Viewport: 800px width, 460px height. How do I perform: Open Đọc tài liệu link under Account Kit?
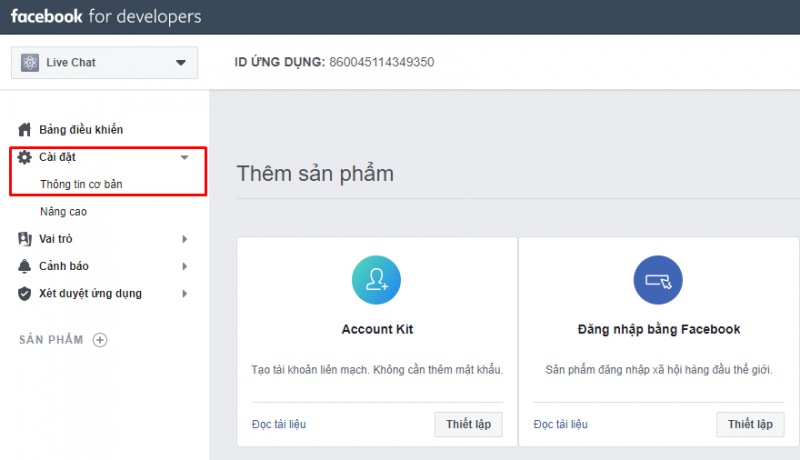click(279, 424)
